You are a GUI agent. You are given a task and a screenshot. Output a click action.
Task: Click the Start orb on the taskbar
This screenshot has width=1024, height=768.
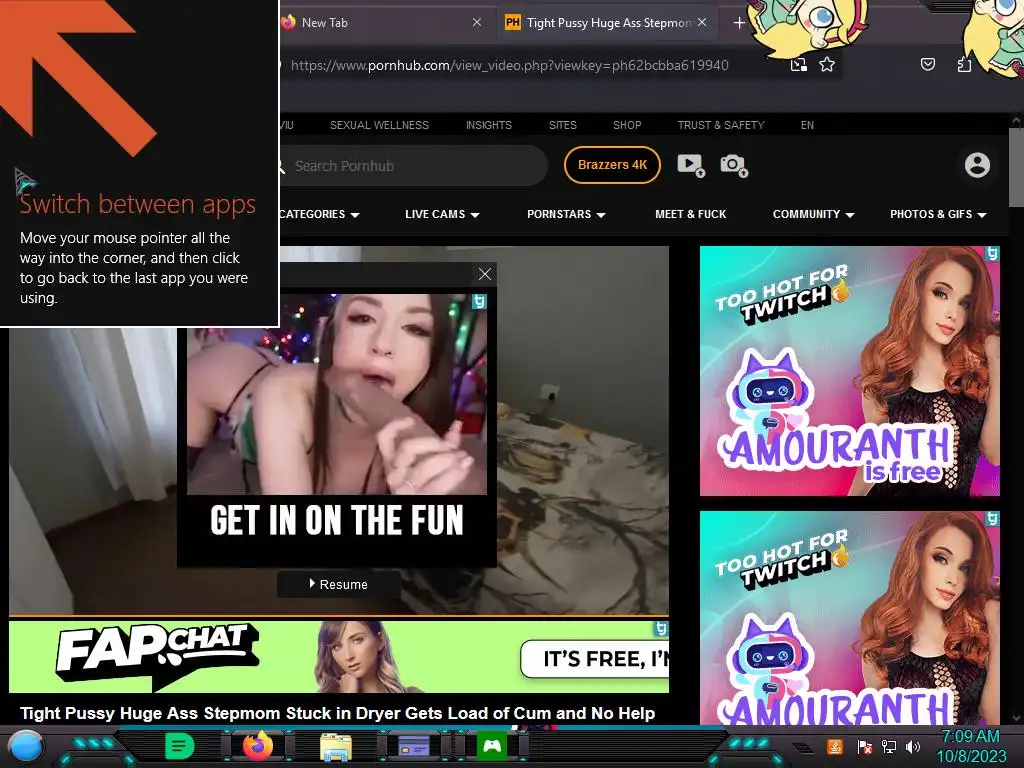pos(24,746)
